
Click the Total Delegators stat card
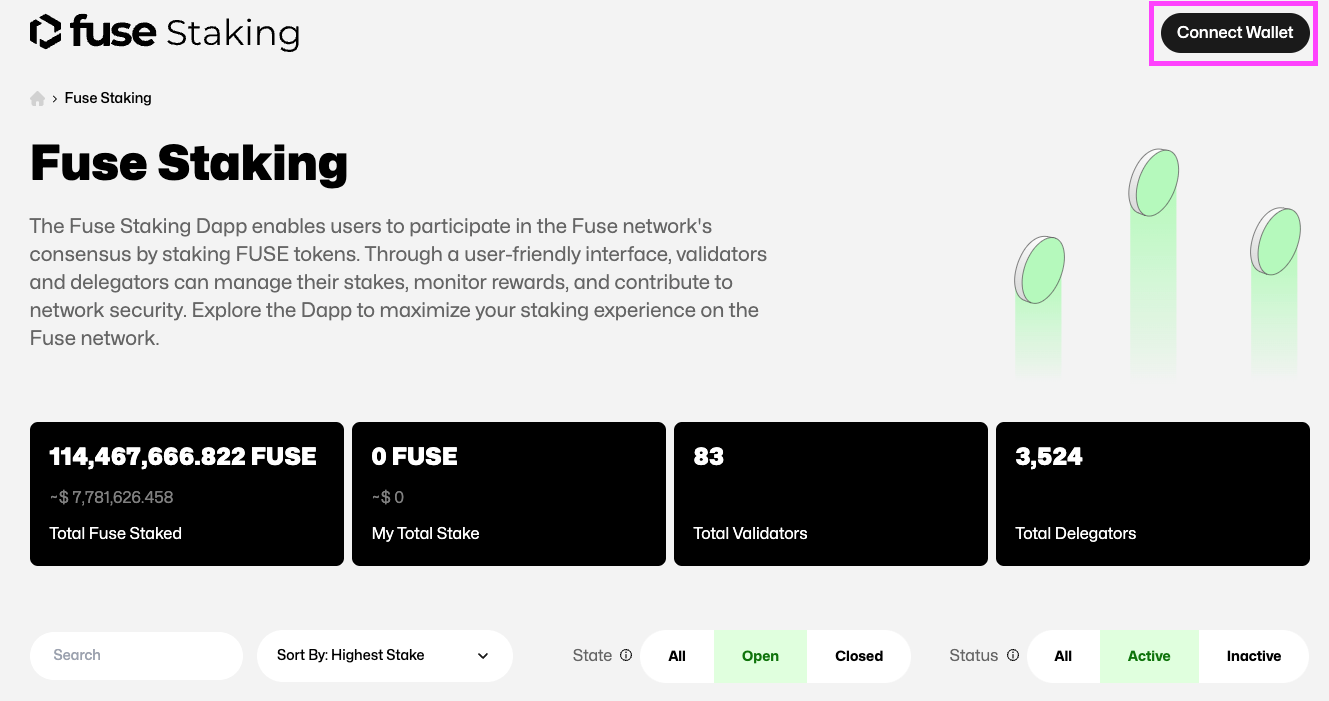tap(1152, 493)
